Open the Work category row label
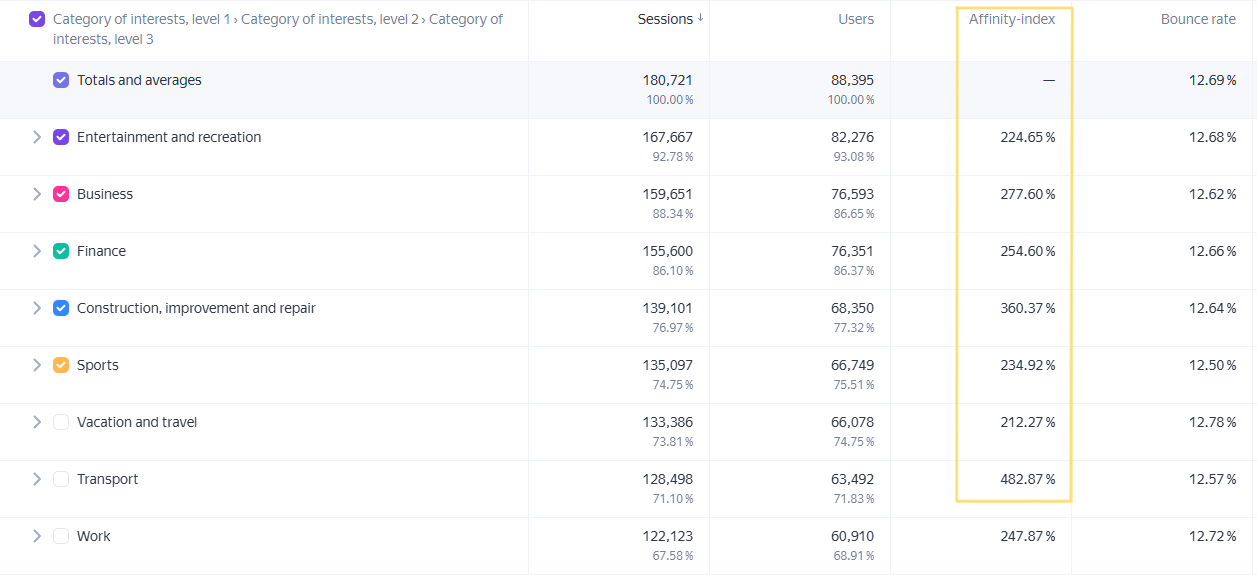Image resolution: width=1257 pixels, height=575 pixels. point(94,536)
